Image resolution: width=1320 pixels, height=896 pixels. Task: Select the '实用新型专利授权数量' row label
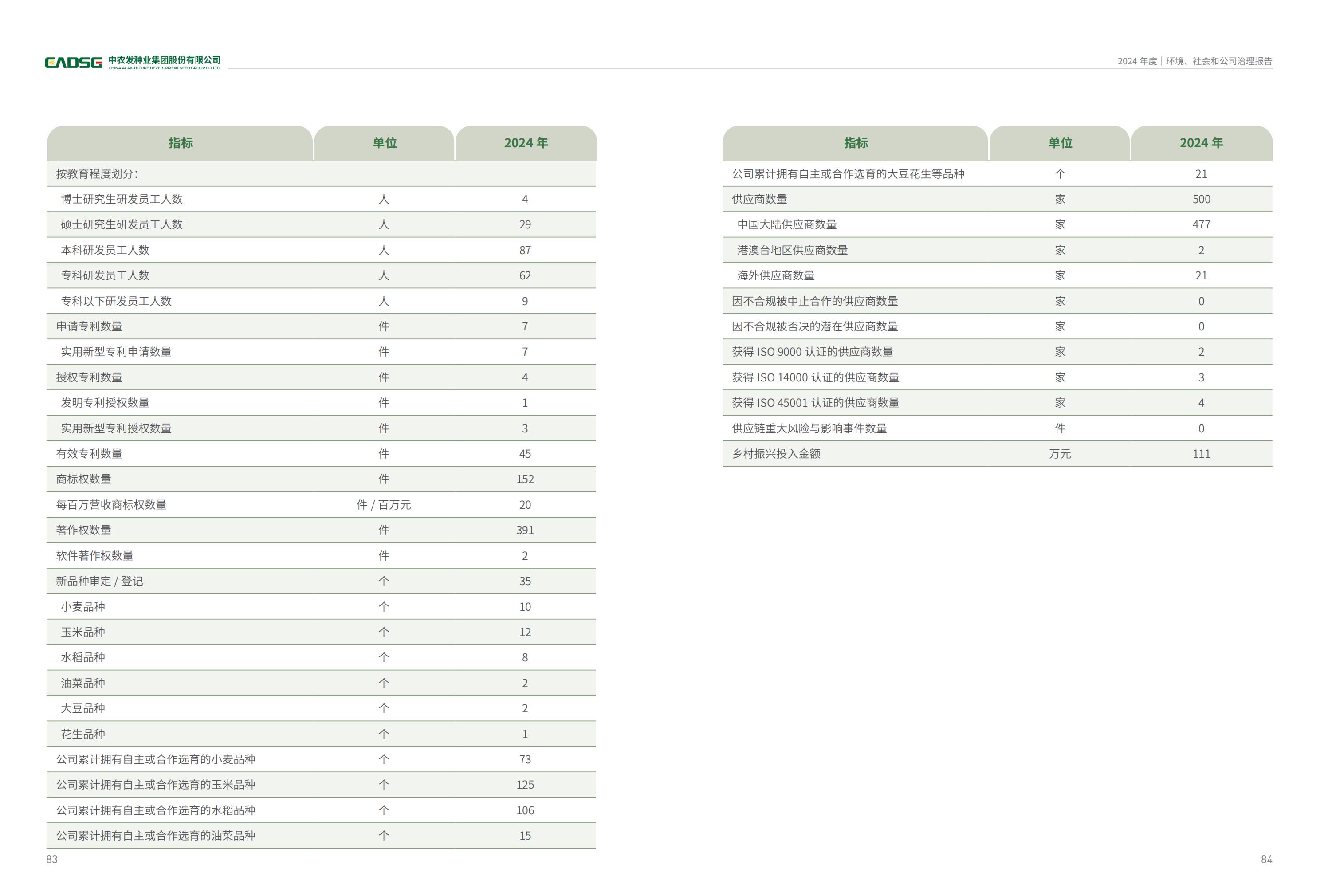click(x=116, y=428)
